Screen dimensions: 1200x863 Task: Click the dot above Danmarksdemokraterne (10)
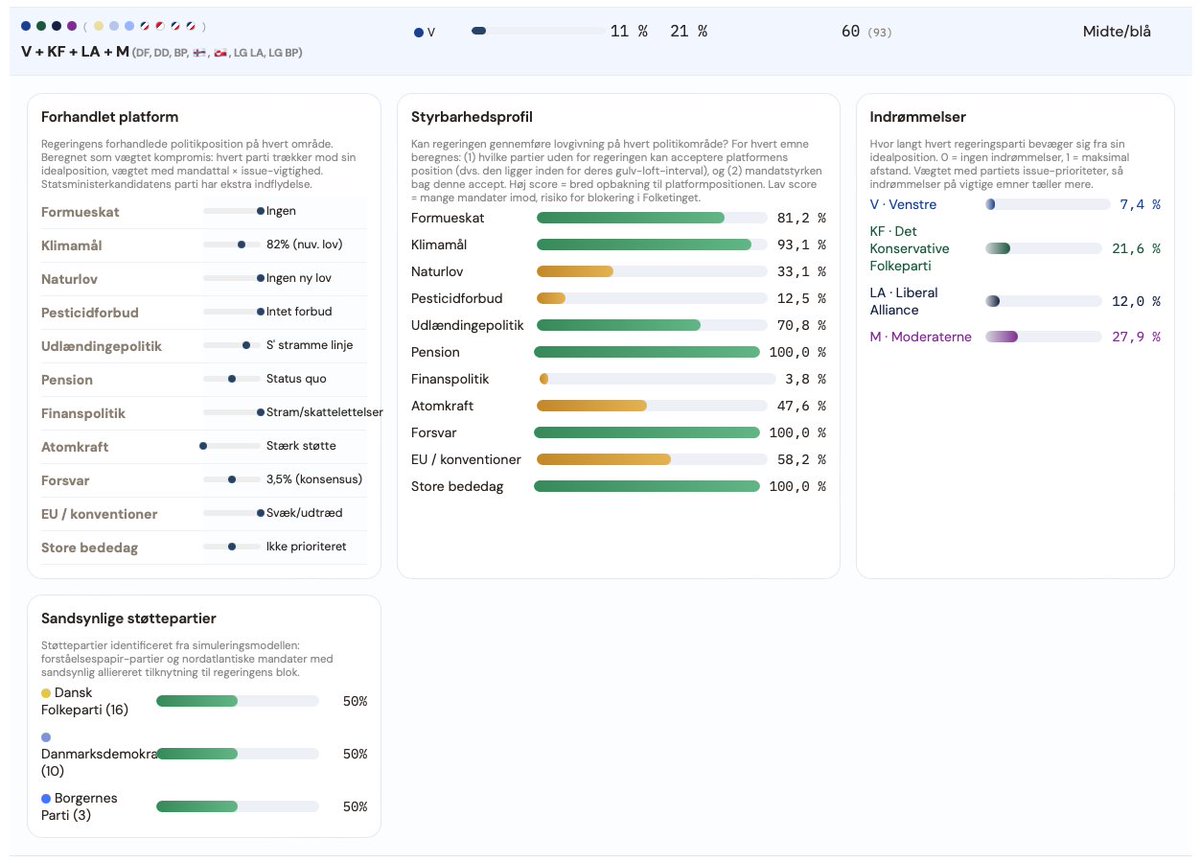tap(46, 736)
